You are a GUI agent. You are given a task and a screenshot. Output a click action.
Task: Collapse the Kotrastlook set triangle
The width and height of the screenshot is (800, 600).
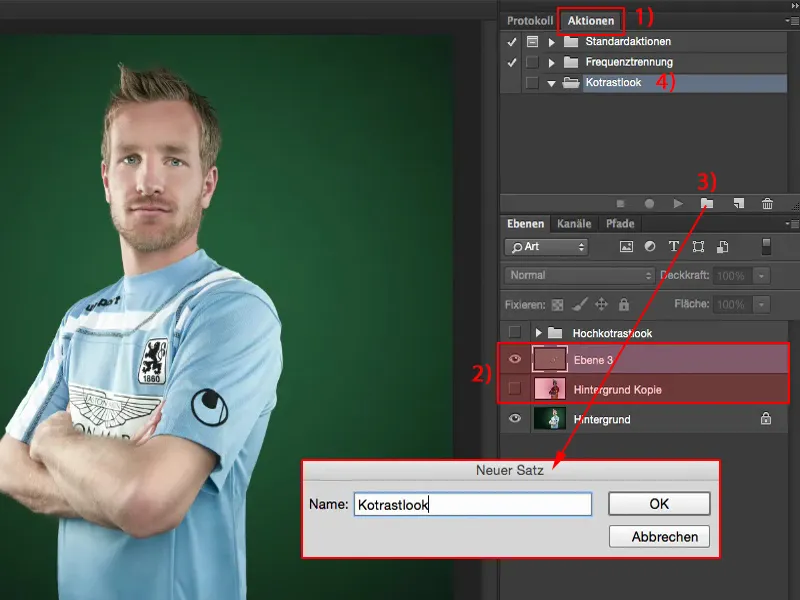coord(552,83)
